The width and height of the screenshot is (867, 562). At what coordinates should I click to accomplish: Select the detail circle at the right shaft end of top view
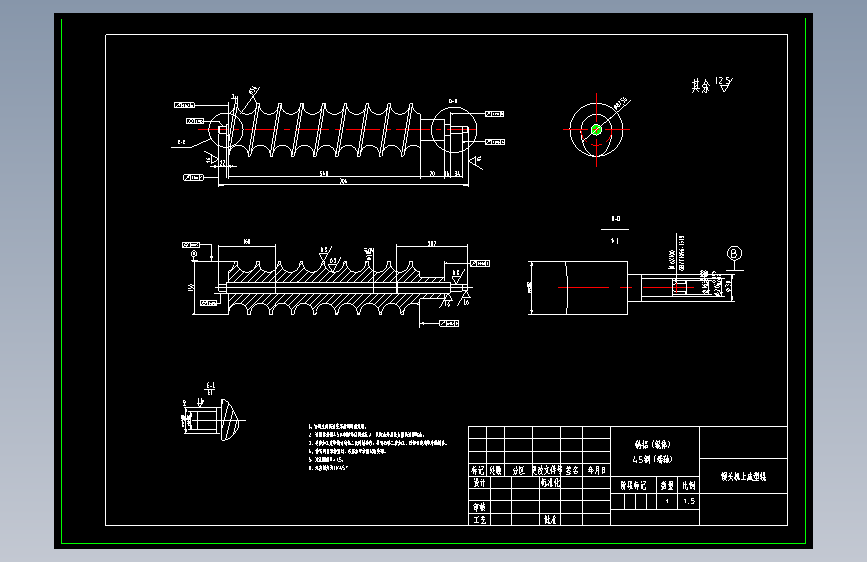(454, 130)
